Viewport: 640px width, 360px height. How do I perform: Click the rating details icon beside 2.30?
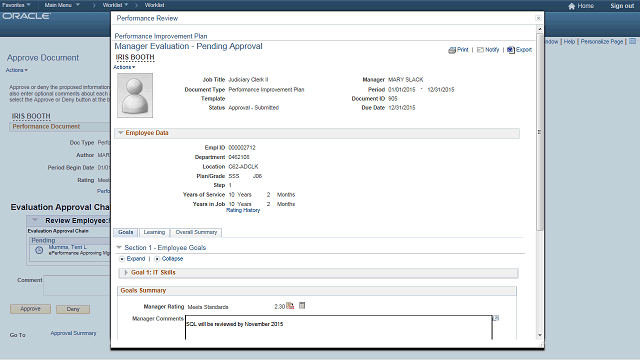290,306
